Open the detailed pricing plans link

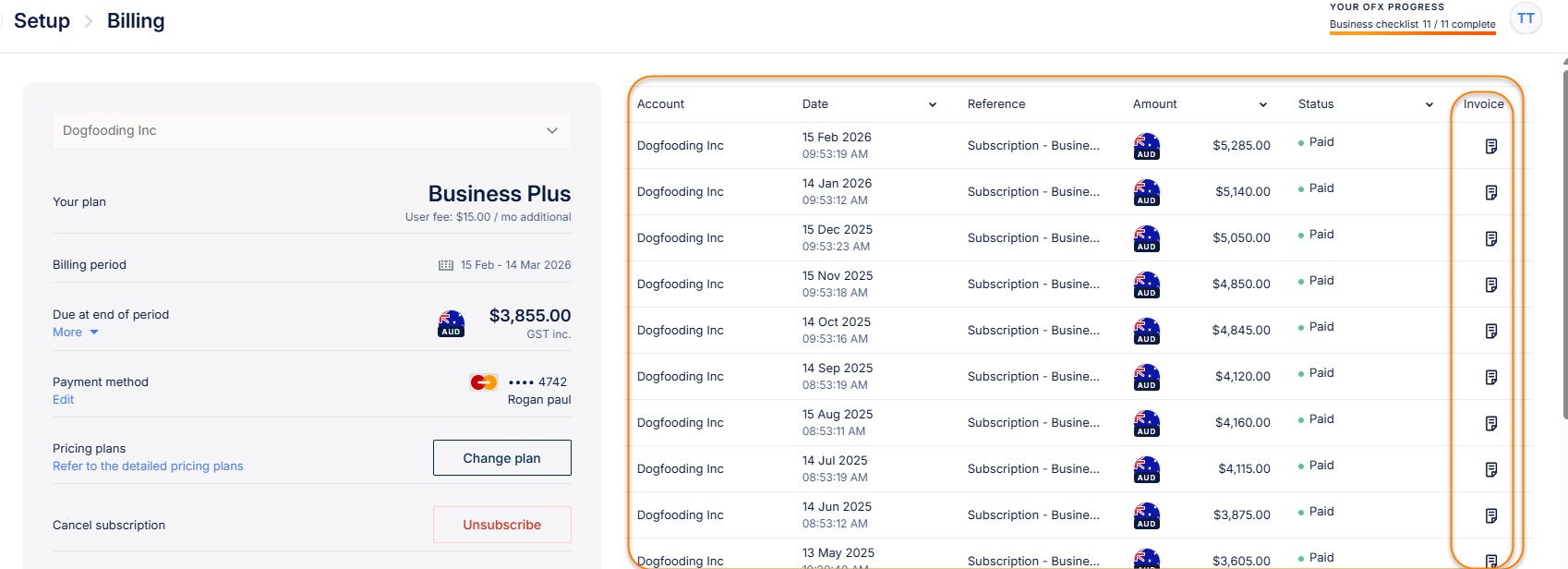(148, 466)
